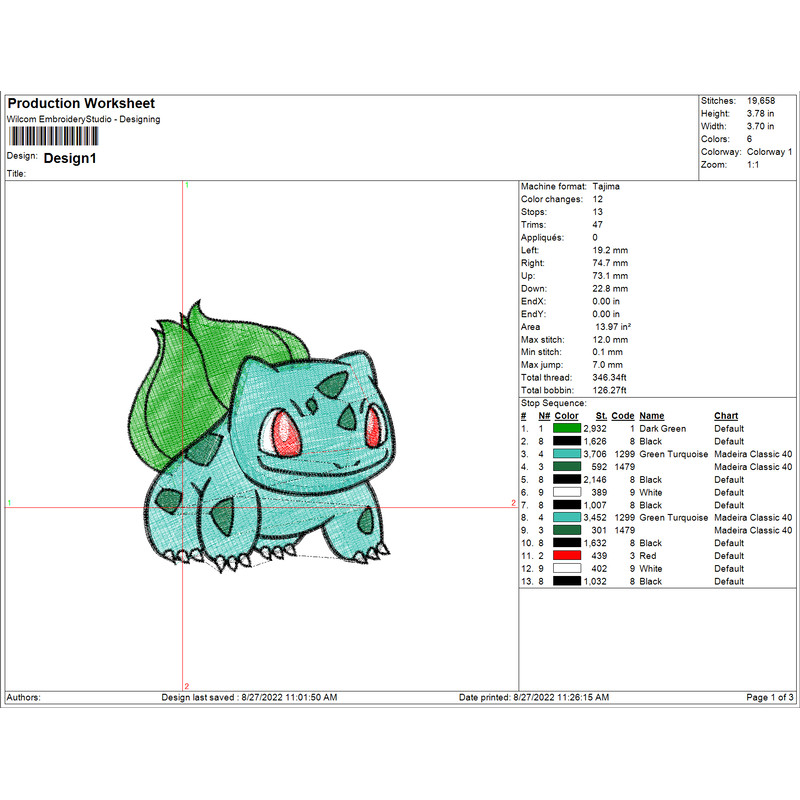Click the Colorway 1 value
The height and width of the screenshot is (800, 800).
pyautogui.click(x=771, y=150)
